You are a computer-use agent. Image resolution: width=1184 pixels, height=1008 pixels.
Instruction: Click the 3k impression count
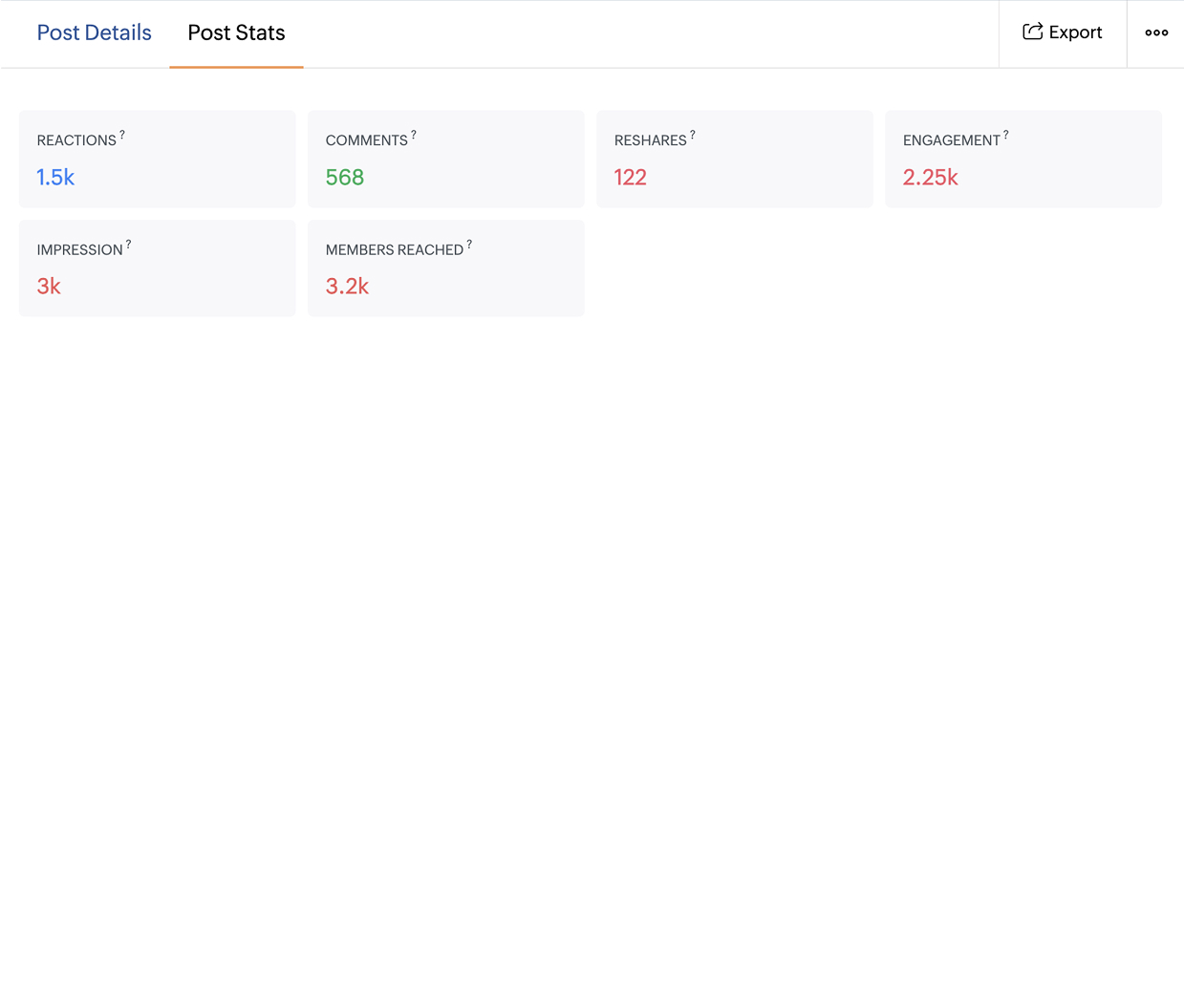coord(49,287)
